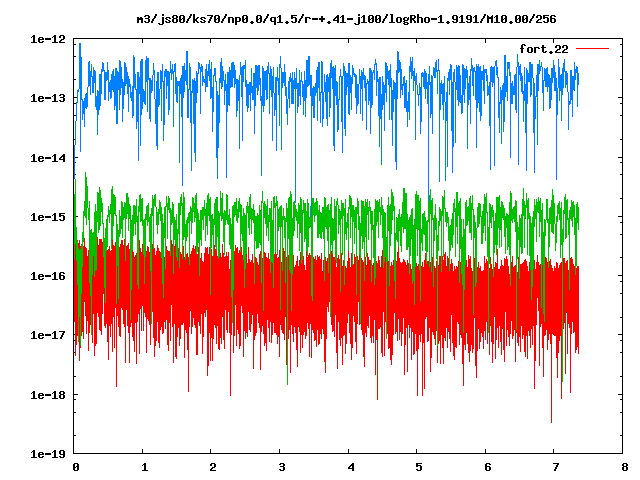Click x-axis label 1
Image resolution: width=640 pixels, height=480 pixels.
[x=144, y=467]
